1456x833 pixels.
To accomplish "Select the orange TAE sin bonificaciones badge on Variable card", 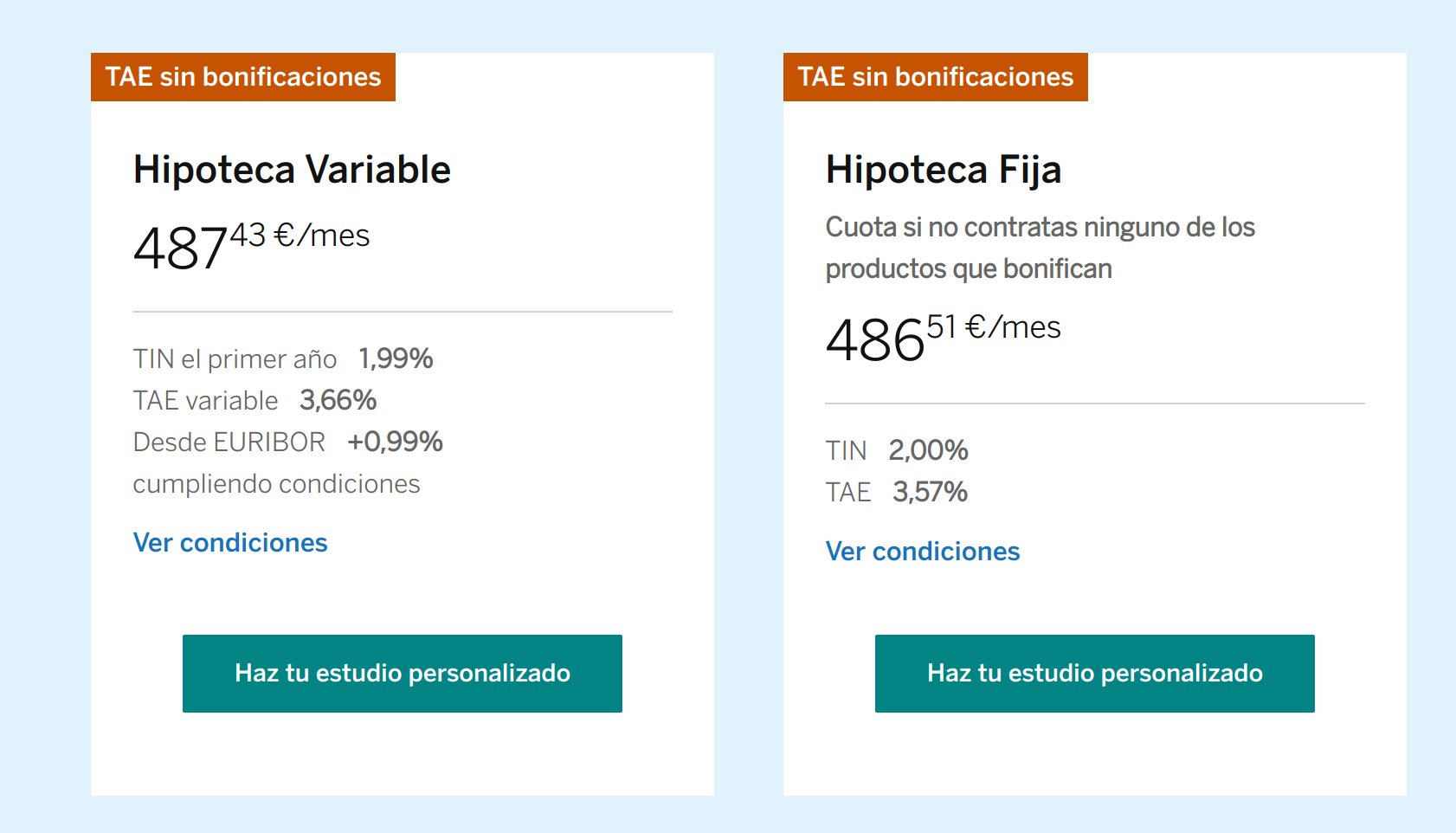I will tap(243, 77).
